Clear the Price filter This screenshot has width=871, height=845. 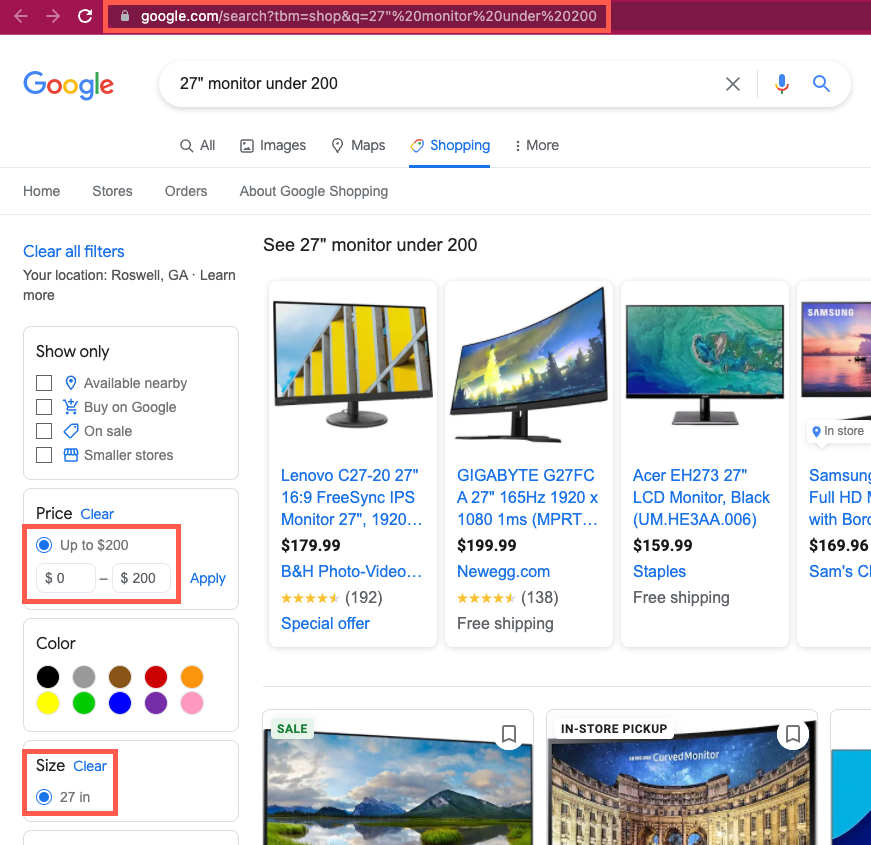click(x=97, y=514)
